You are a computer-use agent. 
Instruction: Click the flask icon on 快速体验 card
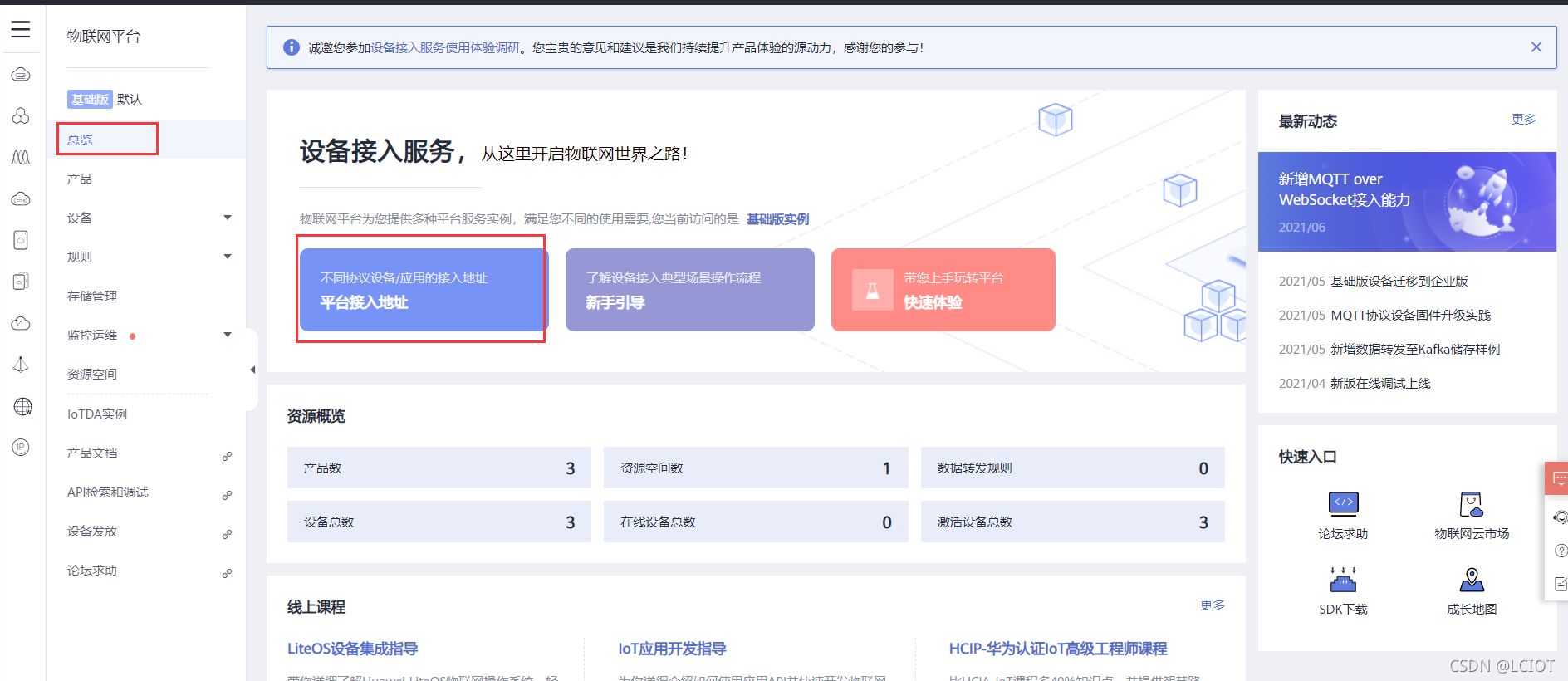pos(873,290)
